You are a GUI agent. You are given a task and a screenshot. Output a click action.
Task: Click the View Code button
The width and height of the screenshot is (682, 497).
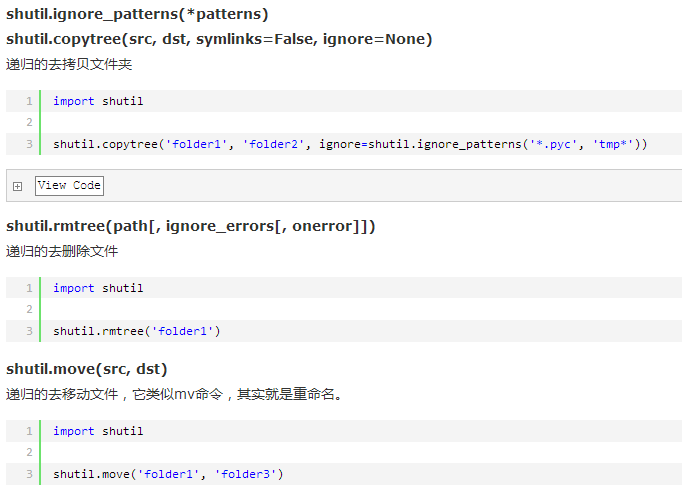69,186
